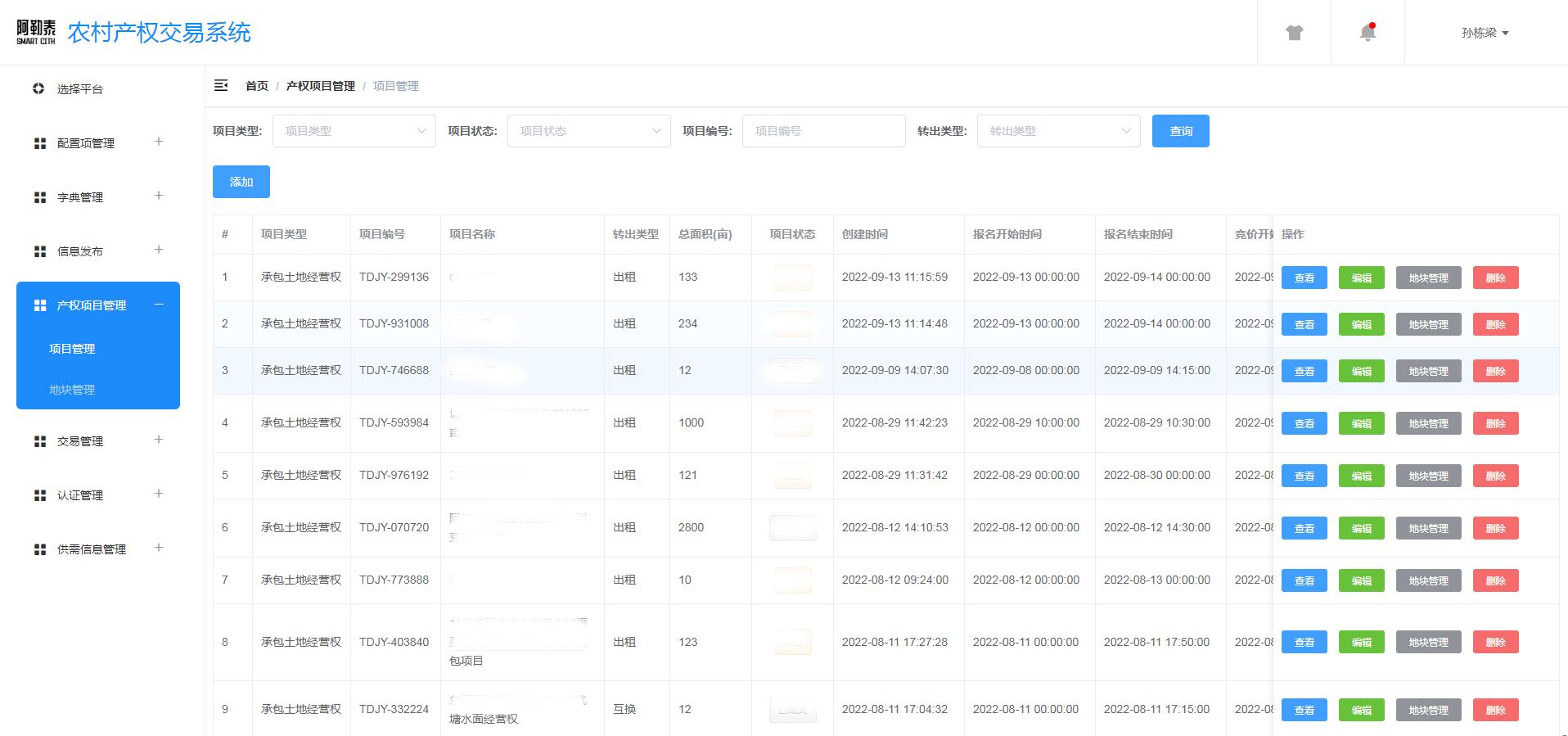This screenshot has width=1568, height=736.
Task: Expand 认证管理 with plus sign
Action: pos(159,494)
